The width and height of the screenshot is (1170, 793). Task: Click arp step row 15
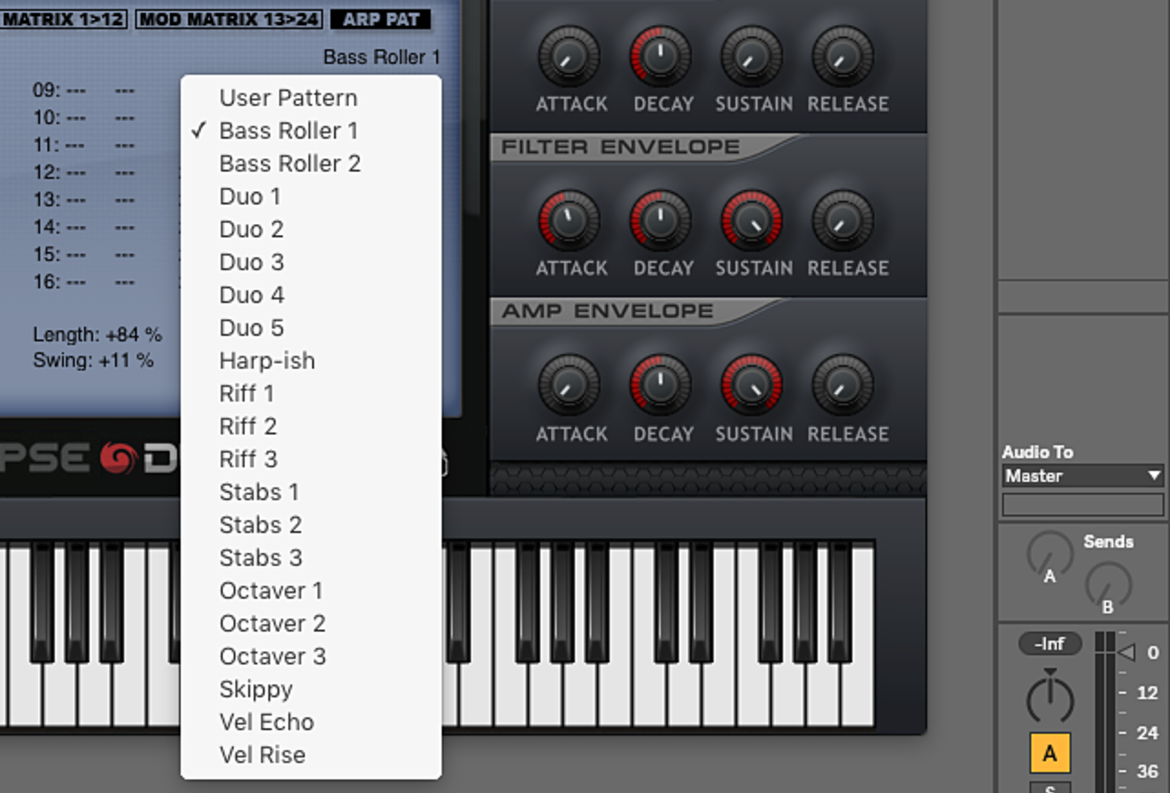[x=84, y=254]
